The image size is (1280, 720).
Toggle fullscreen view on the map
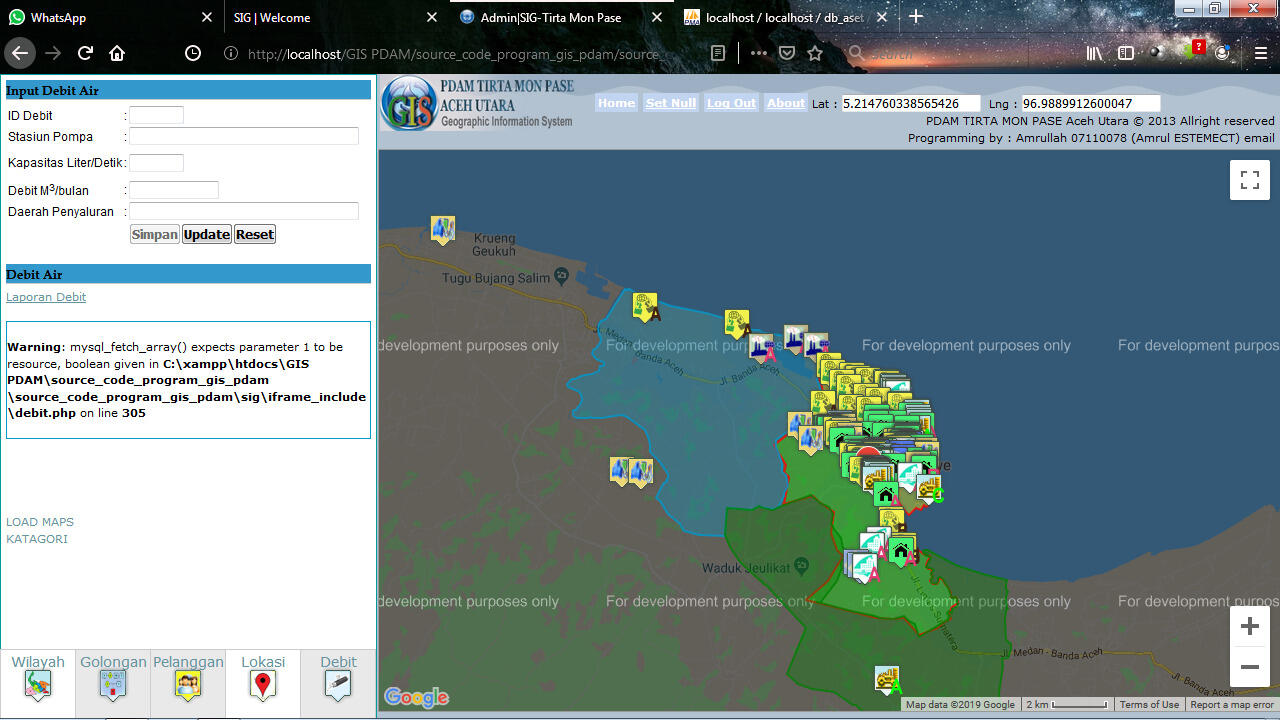point(1249,180)
